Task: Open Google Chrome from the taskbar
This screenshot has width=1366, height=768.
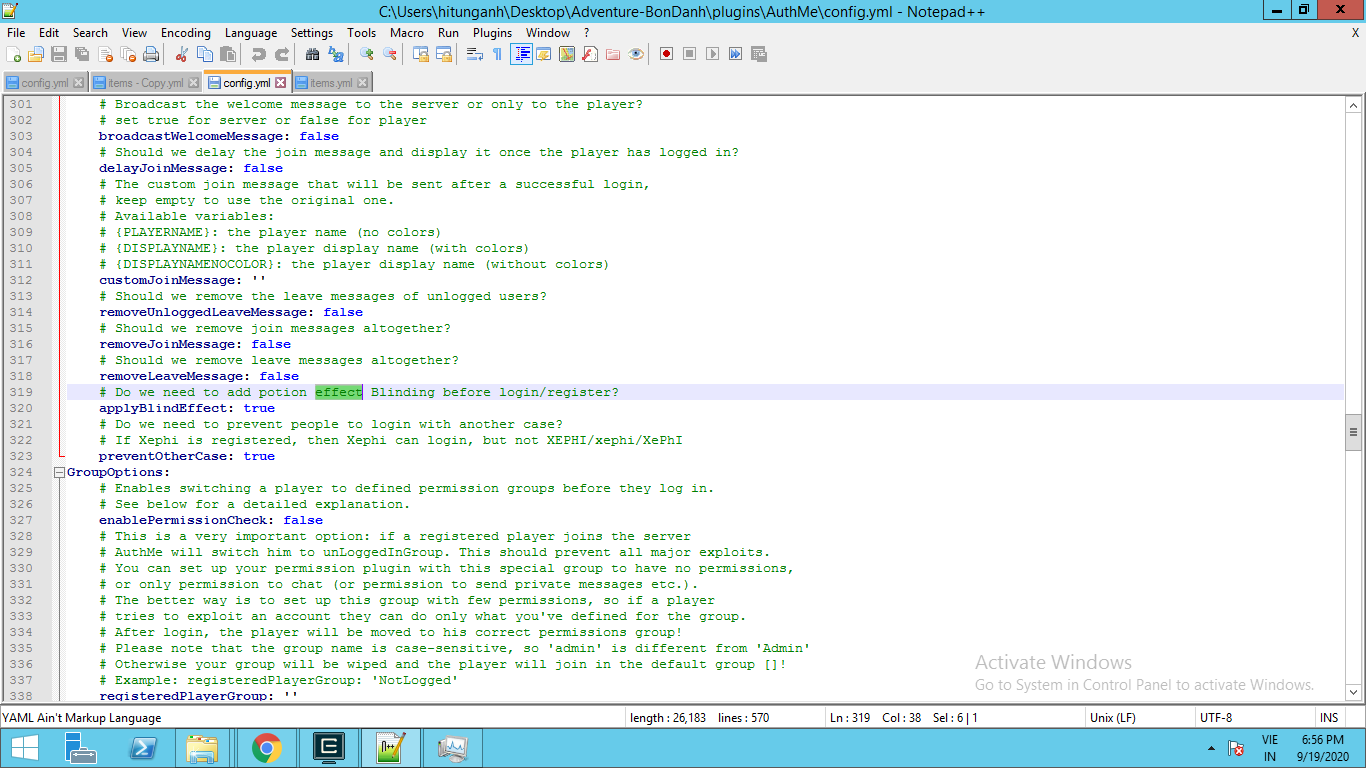Action: click(266, 747)
